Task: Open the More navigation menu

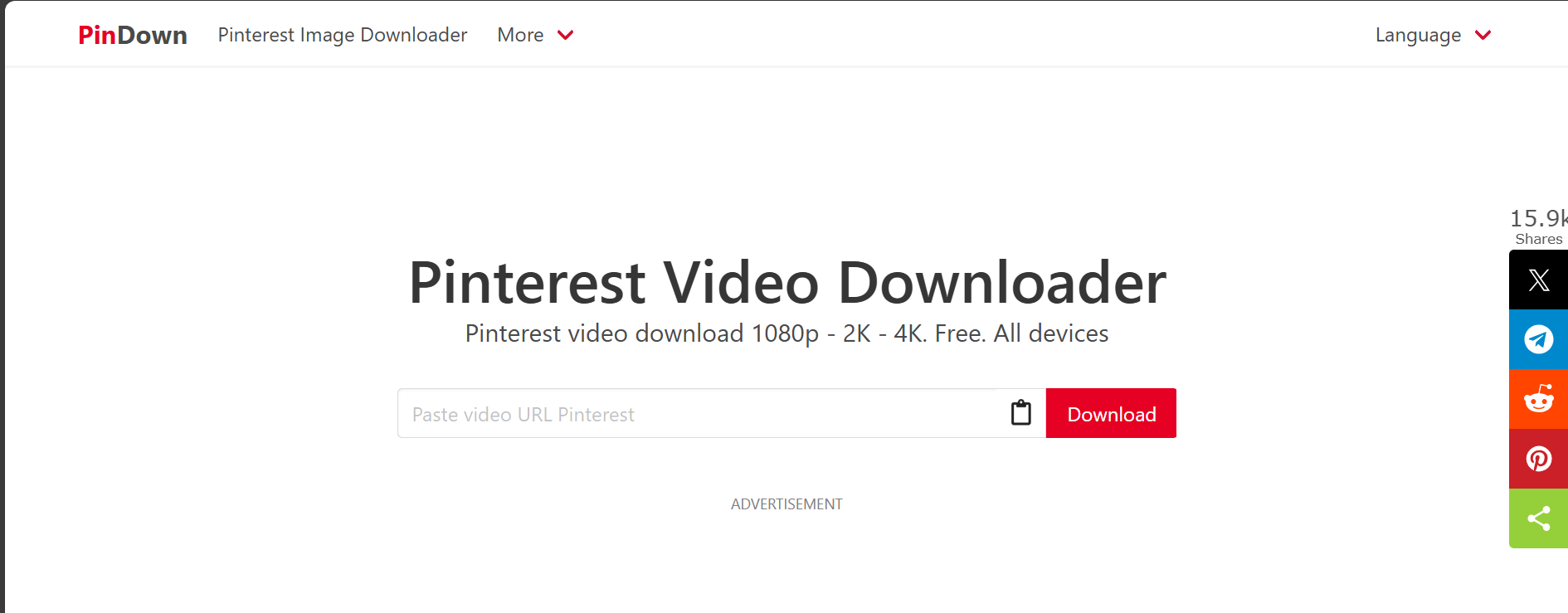Action: 520,35
